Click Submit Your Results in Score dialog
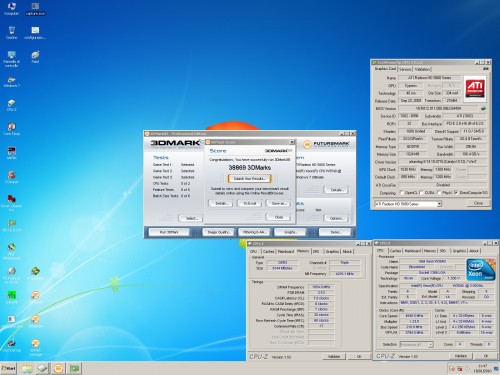Viewport: 500px width, 375px height. [x=250, y=179]
